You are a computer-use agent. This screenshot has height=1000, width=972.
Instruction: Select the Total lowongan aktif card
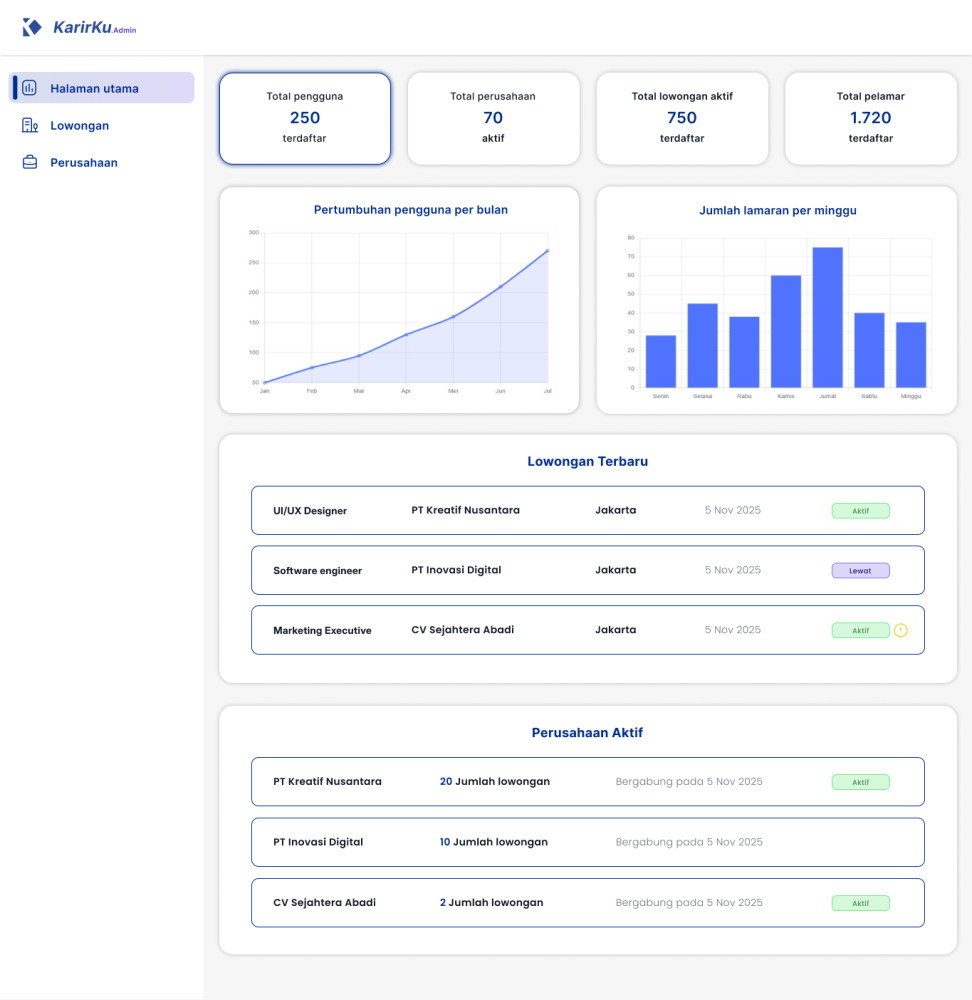(x=682, y=118)
